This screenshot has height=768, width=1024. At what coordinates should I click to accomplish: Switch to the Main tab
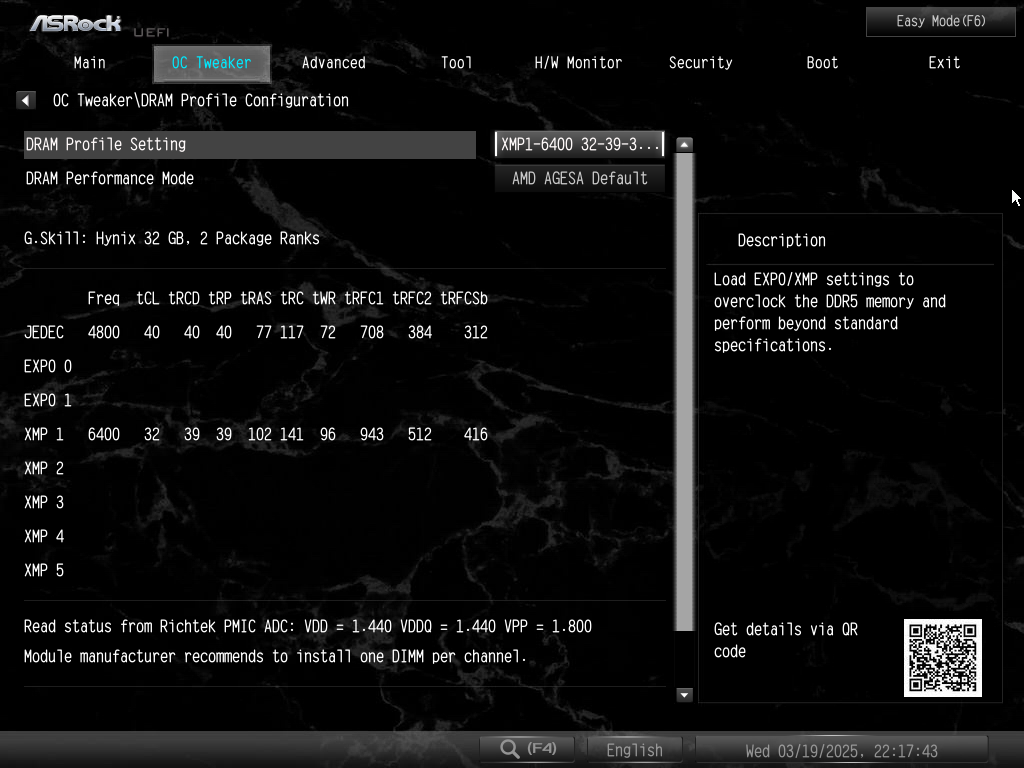tap(89, 63)
